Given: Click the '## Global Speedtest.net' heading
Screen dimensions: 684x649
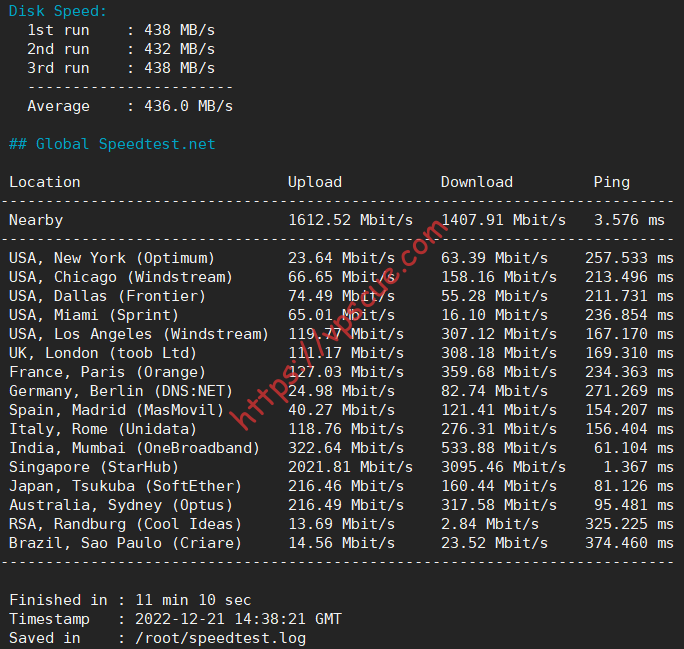Looking at the screenshot, I should 112,144.
